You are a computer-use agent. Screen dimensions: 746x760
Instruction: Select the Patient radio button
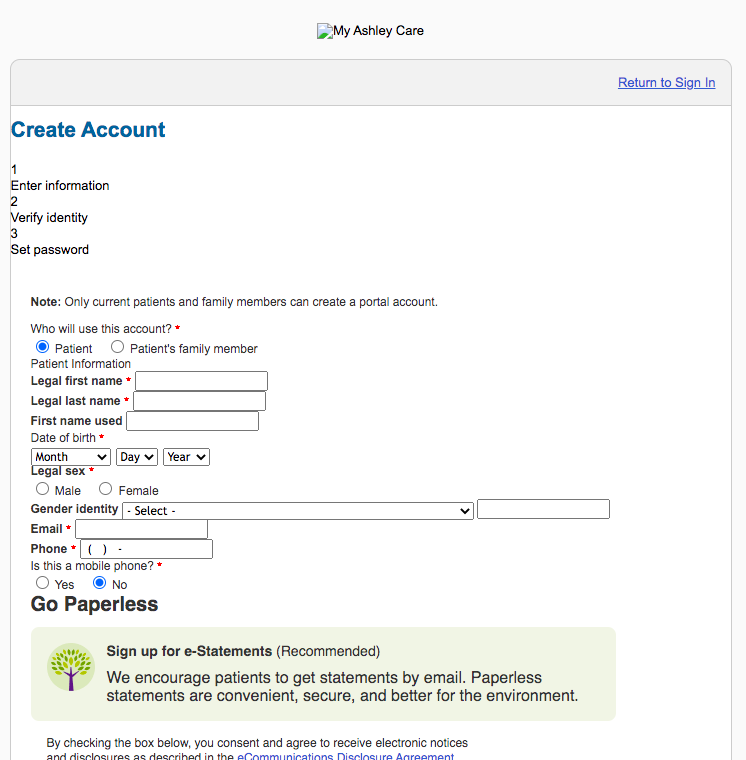click(x=43, y=347)
